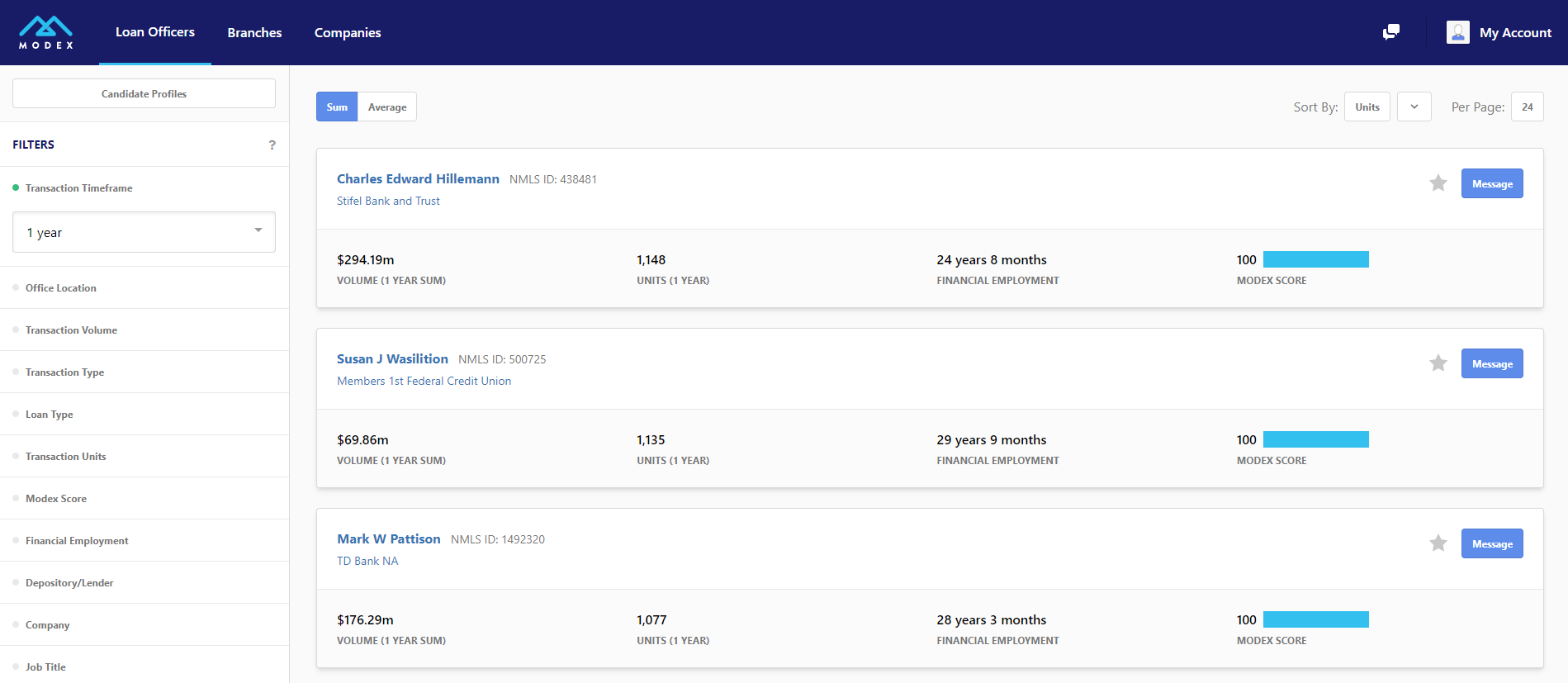The width and height of the screenshot is (1568, 683).
Task: Expand the Transaction Timeframe filter
Action: (x=144, y=188)
